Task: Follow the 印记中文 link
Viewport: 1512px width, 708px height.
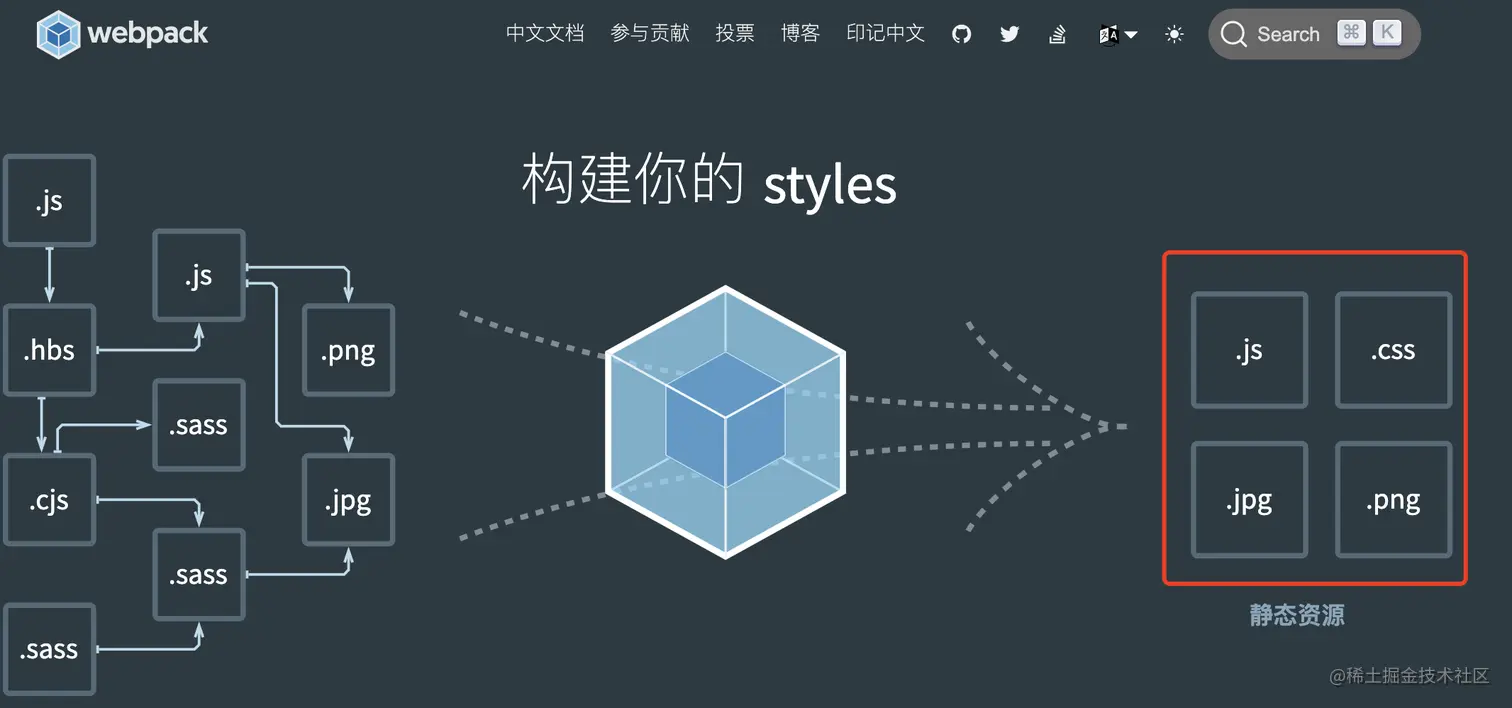Action: tap(885, 33)
